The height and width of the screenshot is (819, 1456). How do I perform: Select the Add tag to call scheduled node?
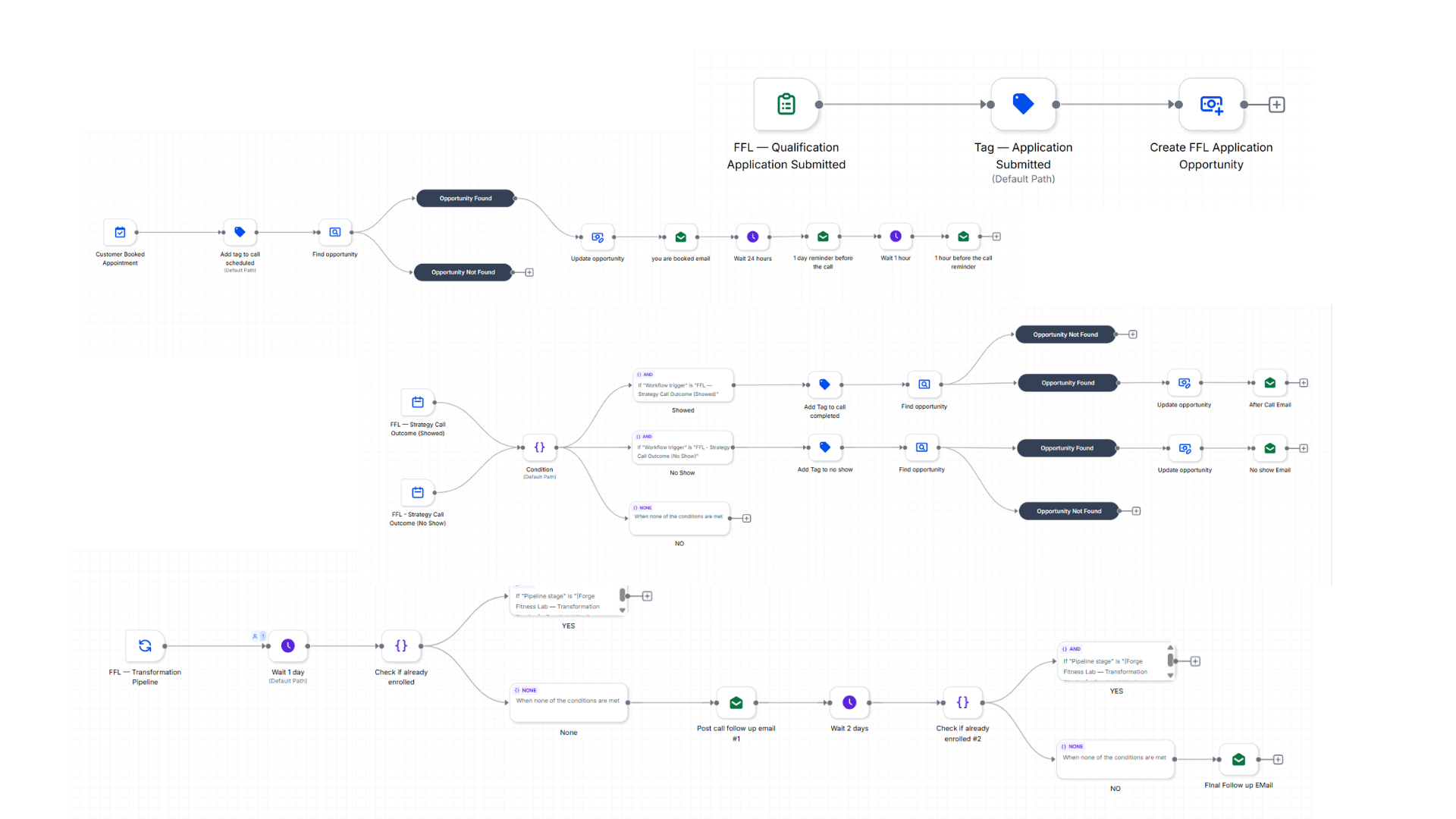240,233
